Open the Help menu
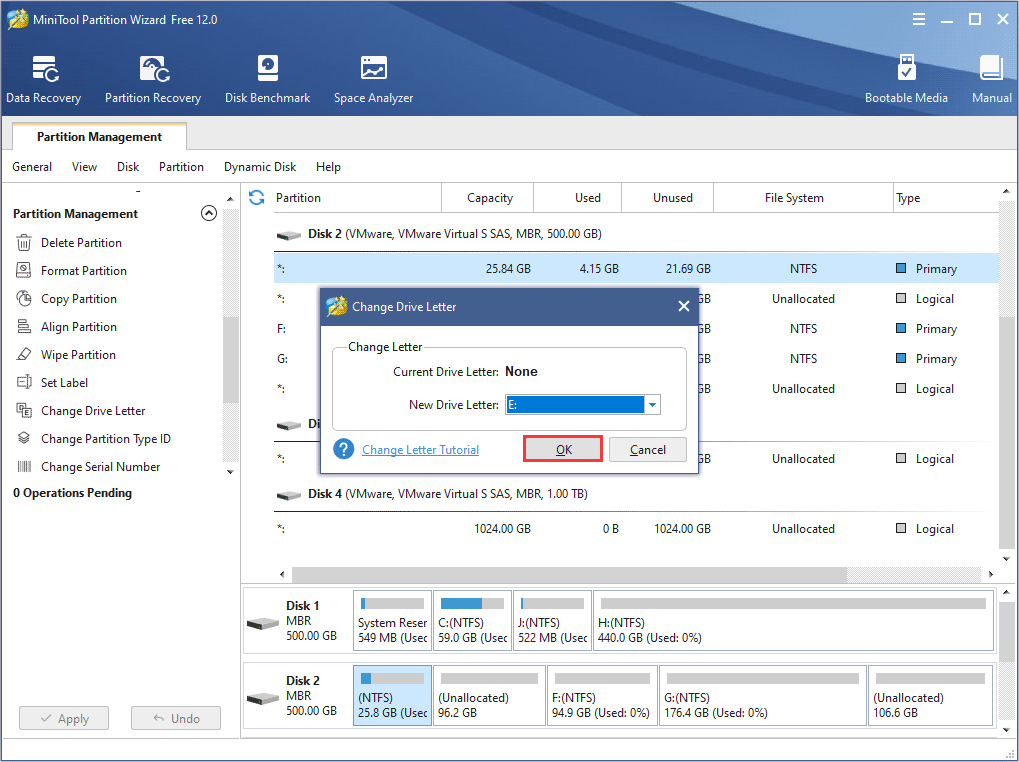Viewport: 1019px width, 762px height. 328,167
